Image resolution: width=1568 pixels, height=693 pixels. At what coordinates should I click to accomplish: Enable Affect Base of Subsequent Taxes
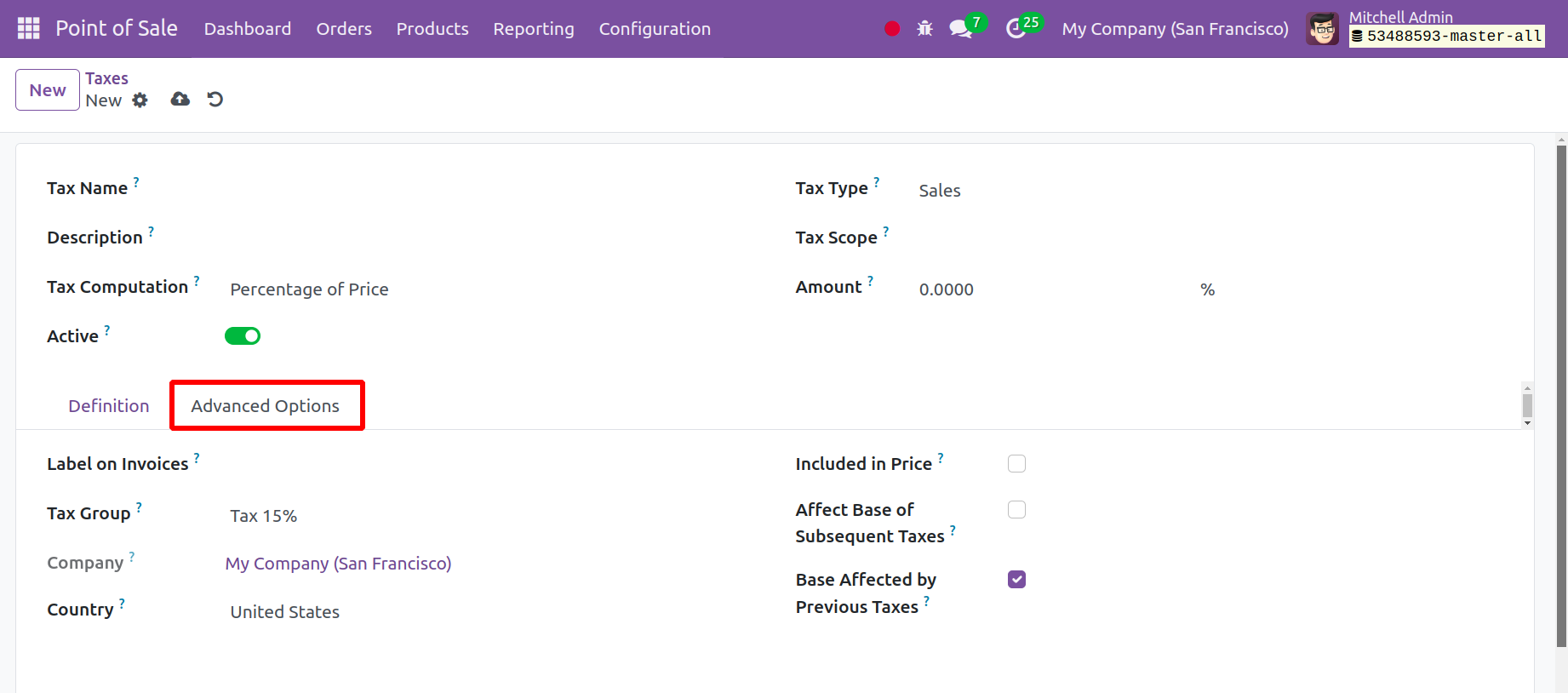coord(1016,510)
